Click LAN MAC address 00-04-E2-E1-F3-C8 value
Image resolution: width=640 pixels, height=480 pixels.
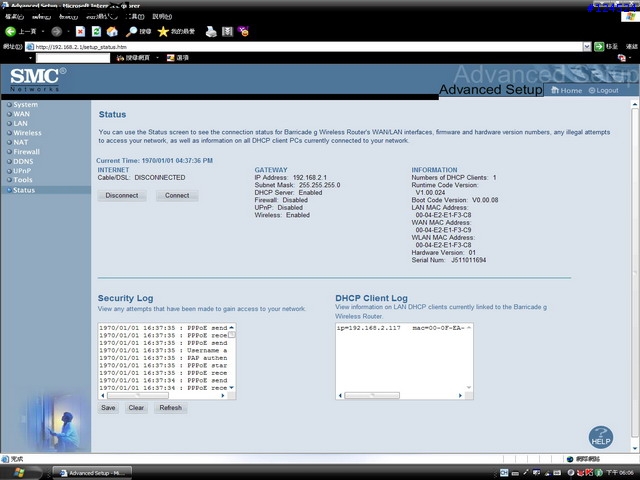(443, 215)
